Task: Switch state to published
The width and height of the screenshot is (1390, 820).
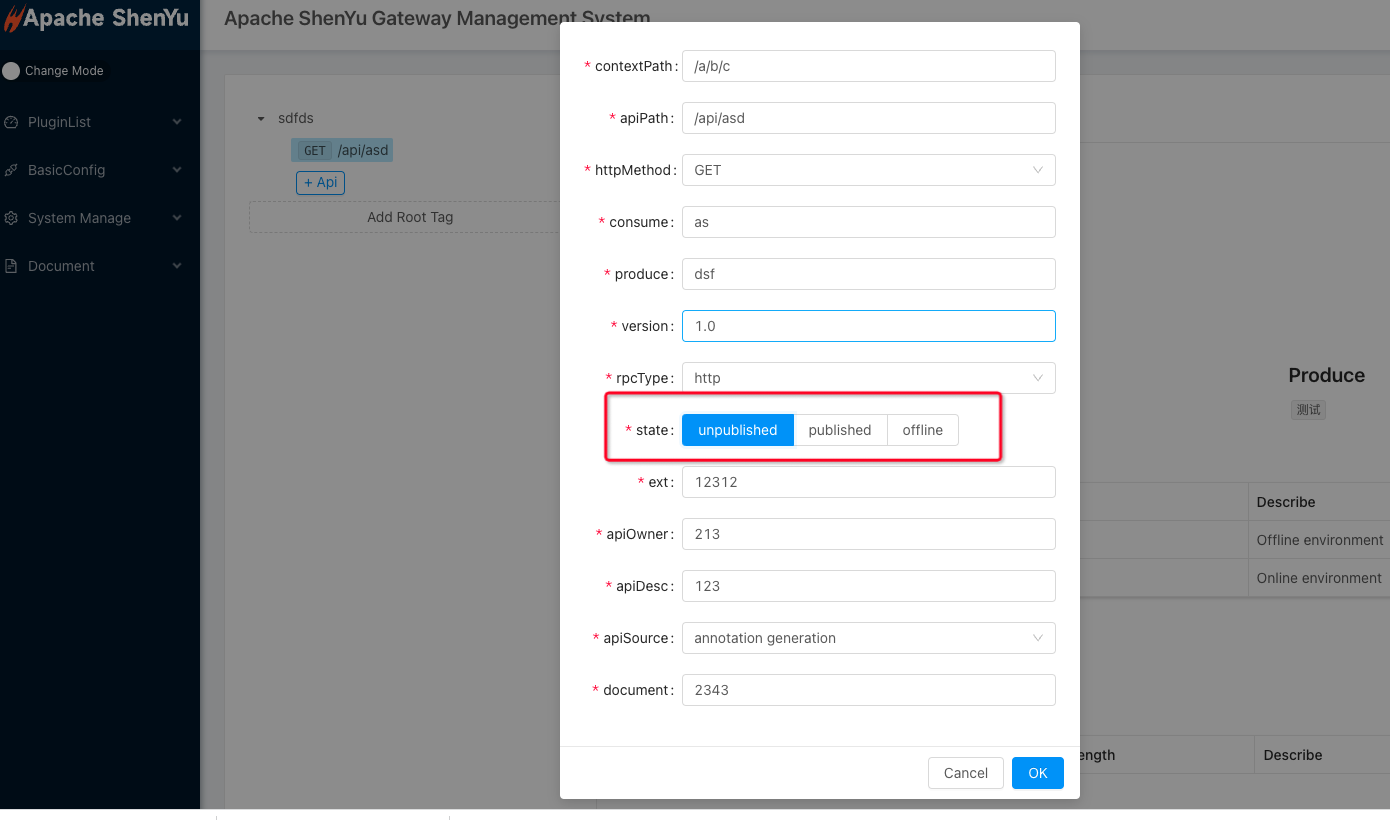Action: [x=840, y=429]
